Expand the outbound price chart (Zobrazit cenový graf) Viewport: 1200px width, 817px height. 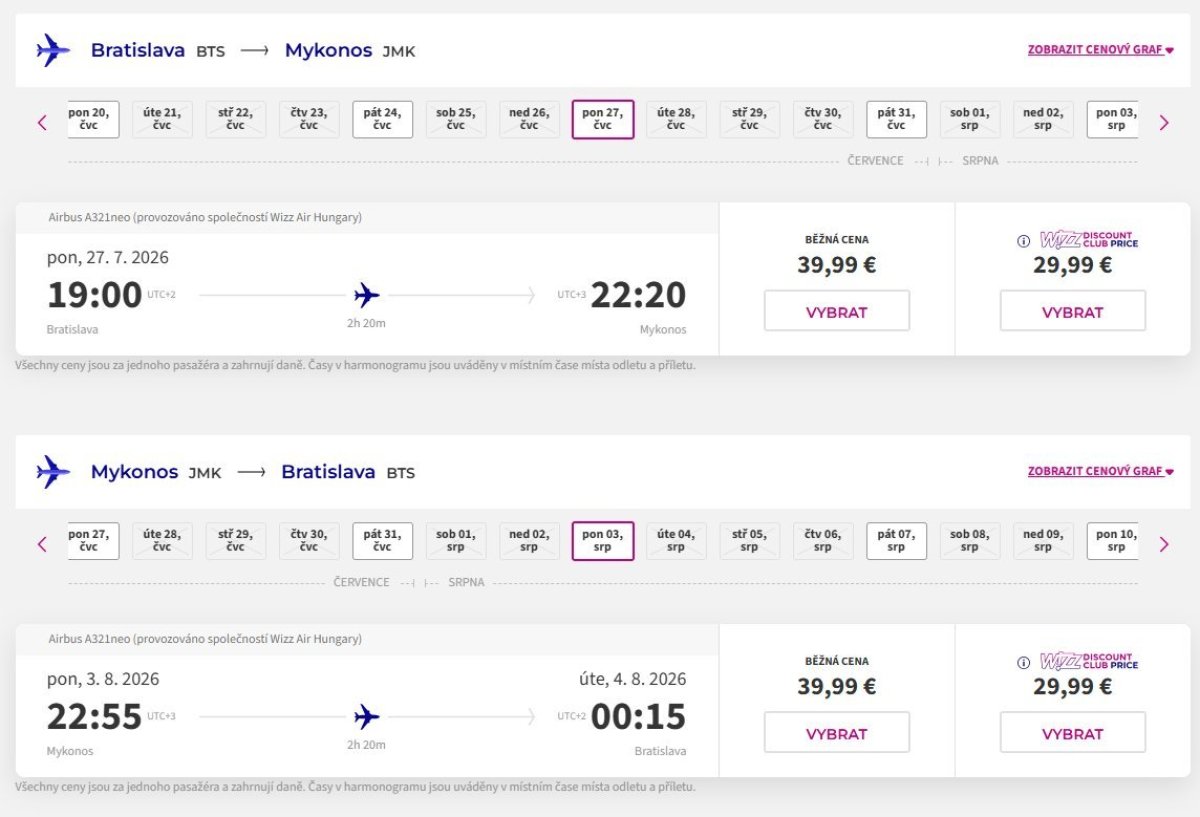1100,50
